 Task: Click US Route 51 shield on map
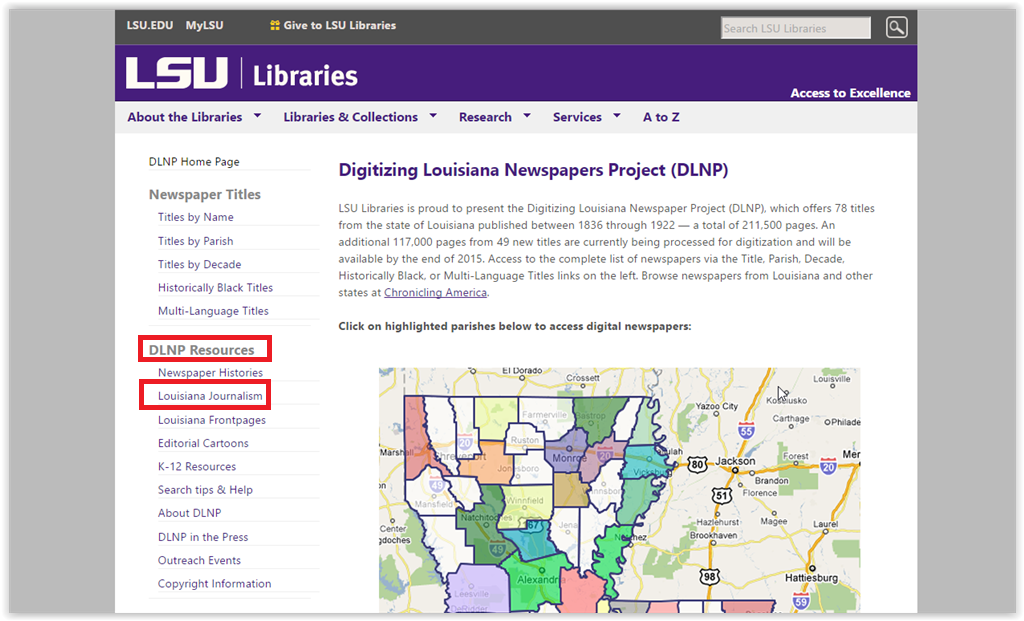click(x=722, y=495)
